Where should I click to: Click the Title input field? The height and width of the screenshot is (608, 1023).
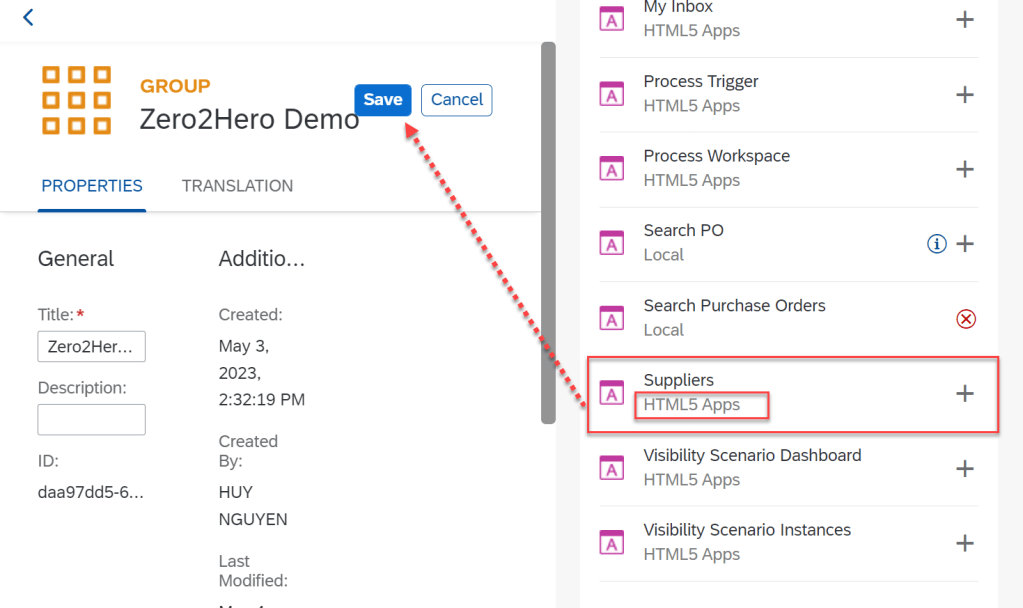(91, 346)
